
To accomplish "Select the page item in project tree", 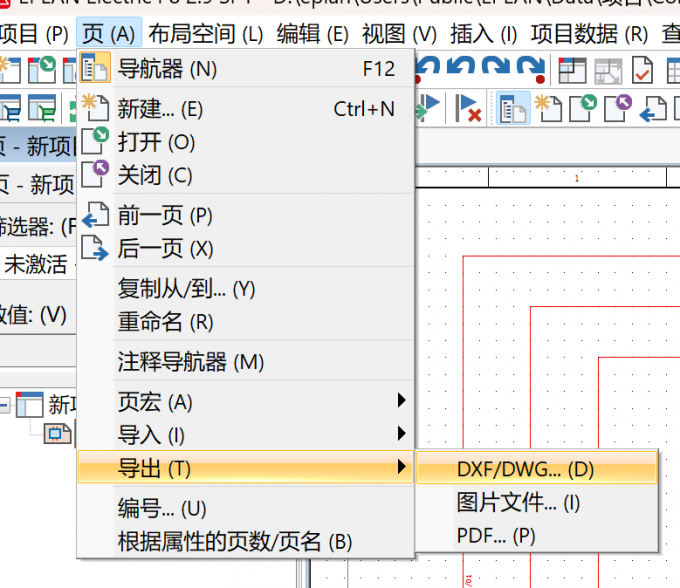I will (x=58, y=434).
